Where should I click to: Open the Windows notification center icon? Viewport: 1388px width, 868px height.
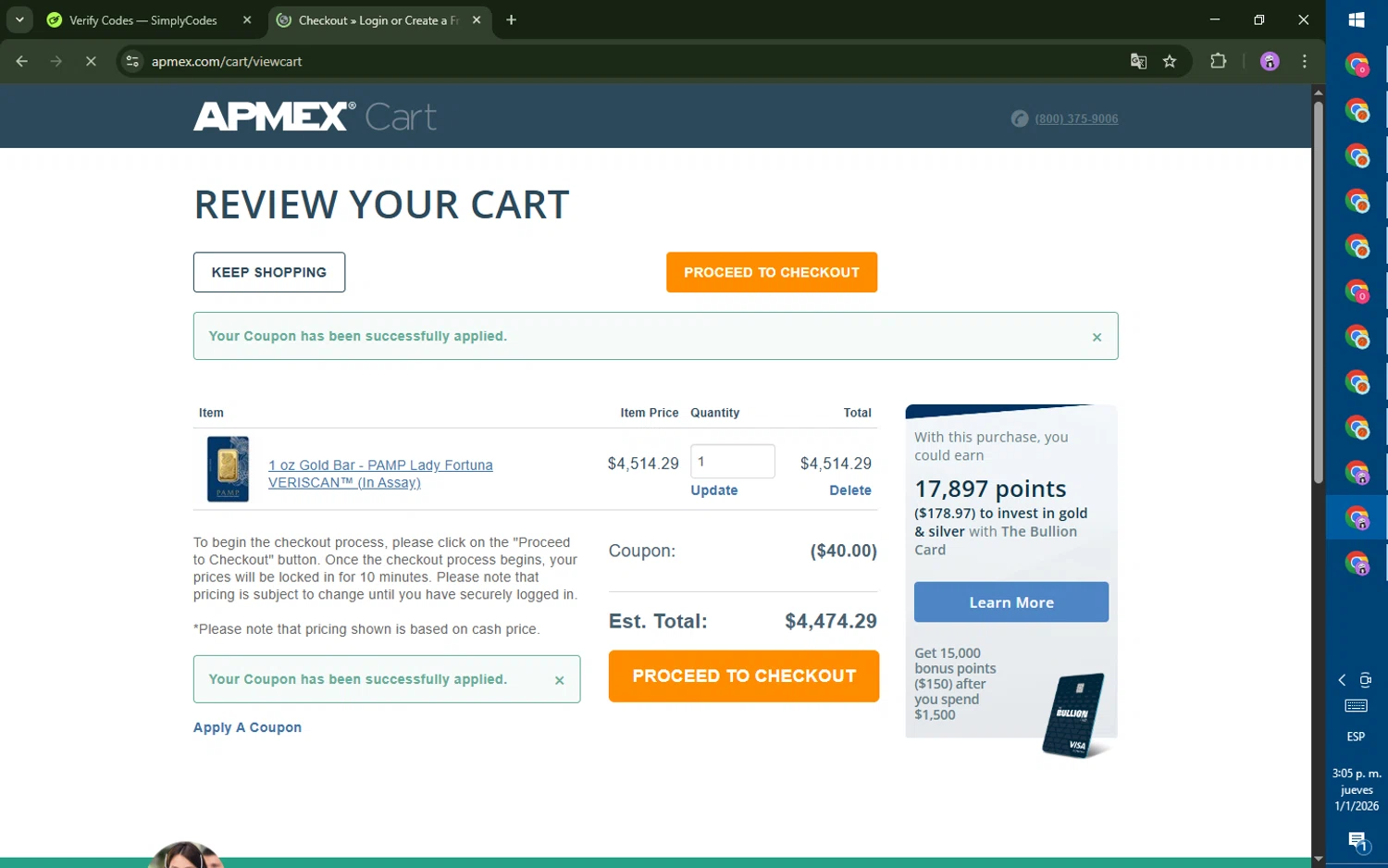pos(1357,841)
